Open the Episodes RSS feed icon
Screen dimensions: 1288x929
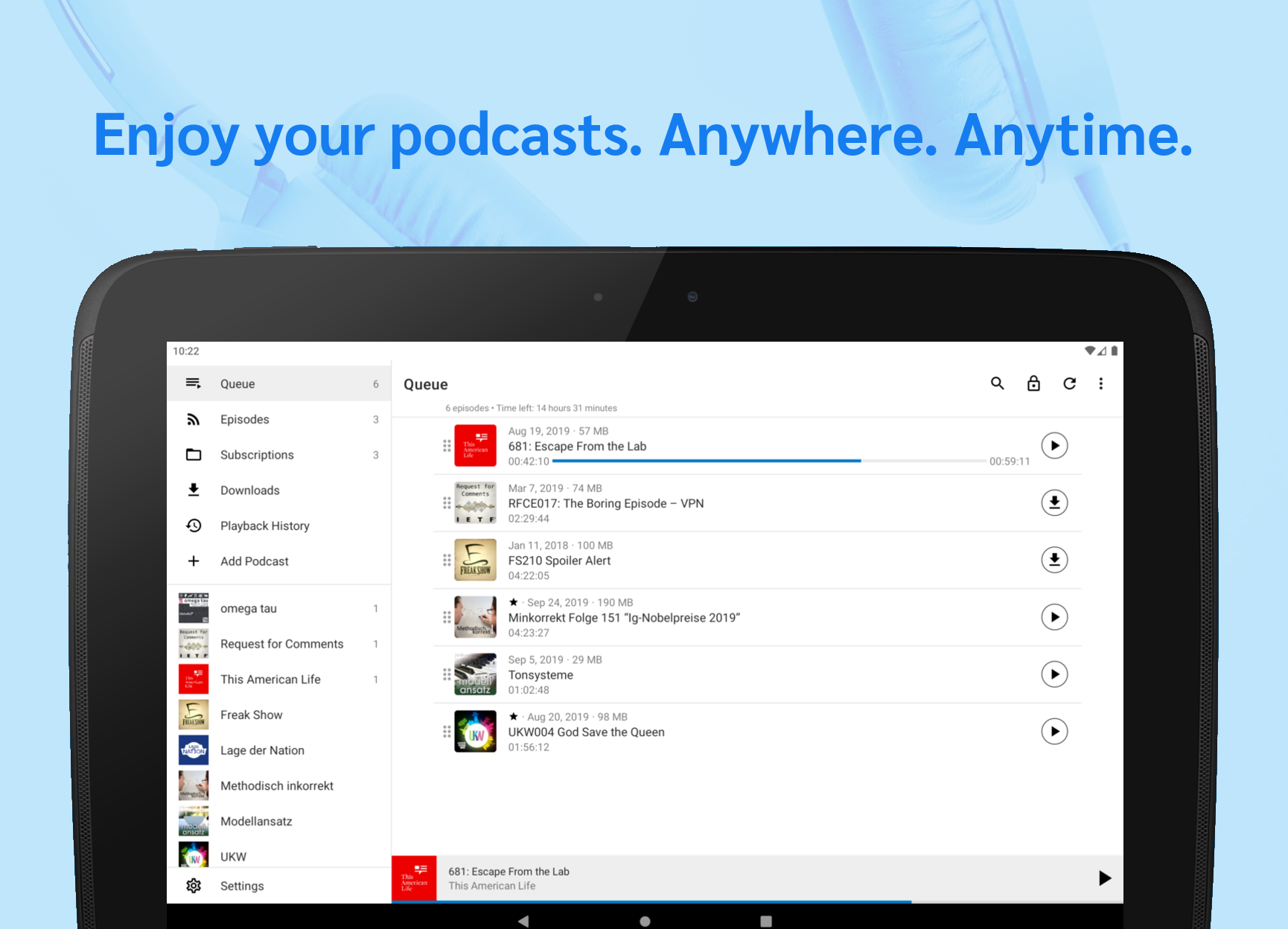194,419
